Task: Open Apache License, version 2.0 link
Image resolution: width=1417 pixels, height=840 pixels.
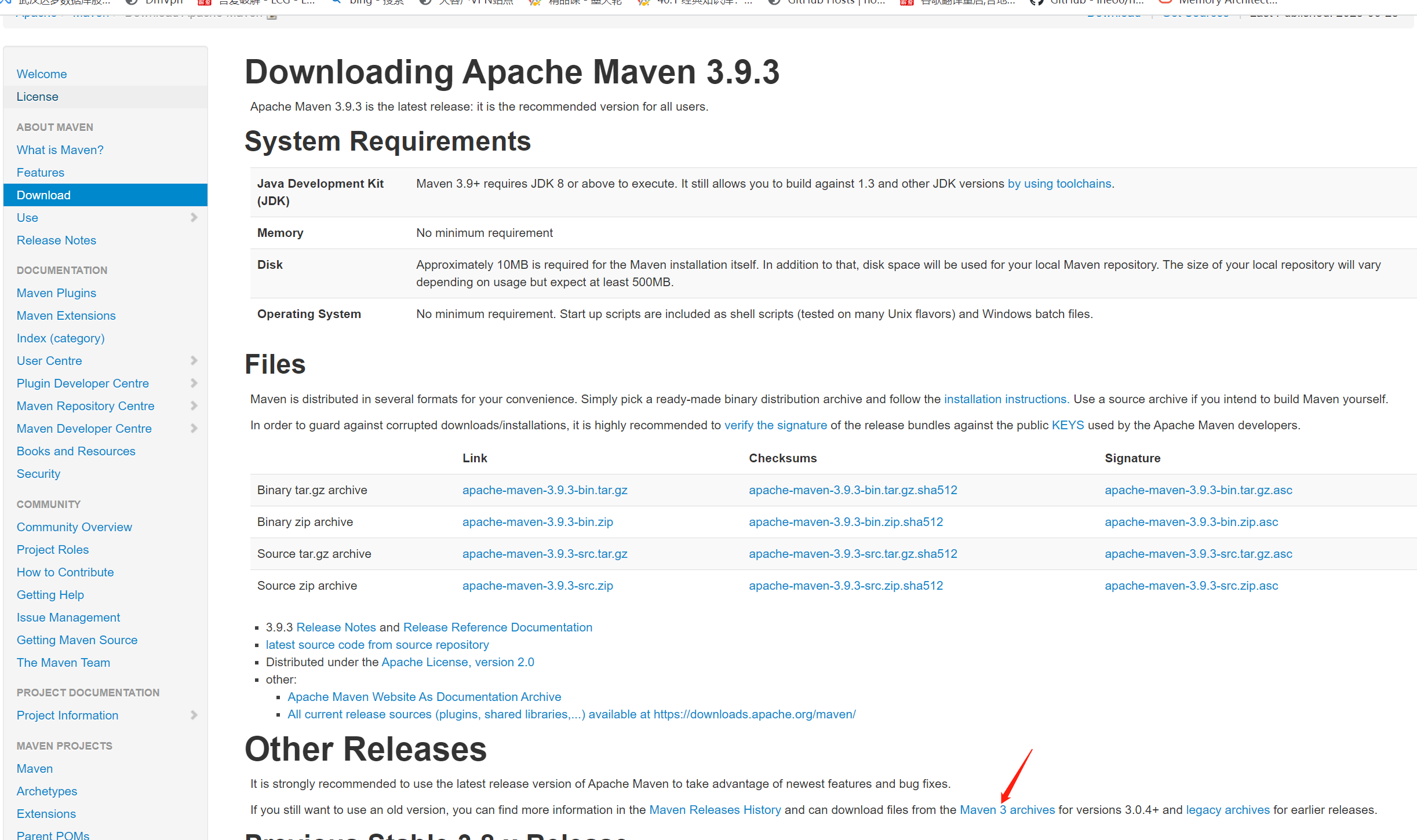Action: 457,662
